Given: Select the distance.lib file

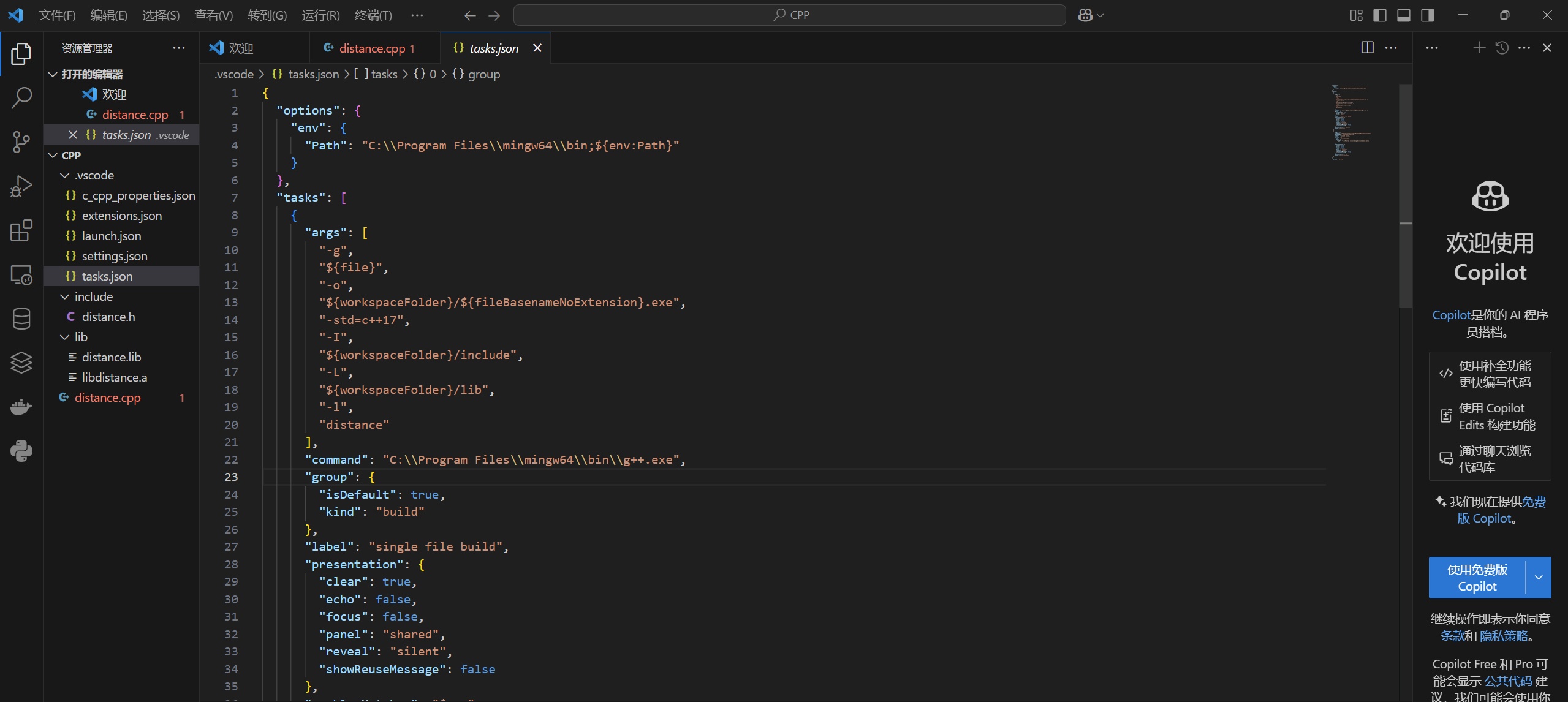Looking at the screenshot, I should [x=121, y=357].
